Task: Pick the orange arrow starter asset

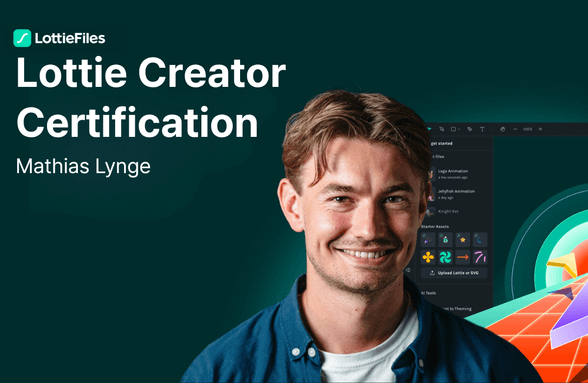Action: coord(463,257)
